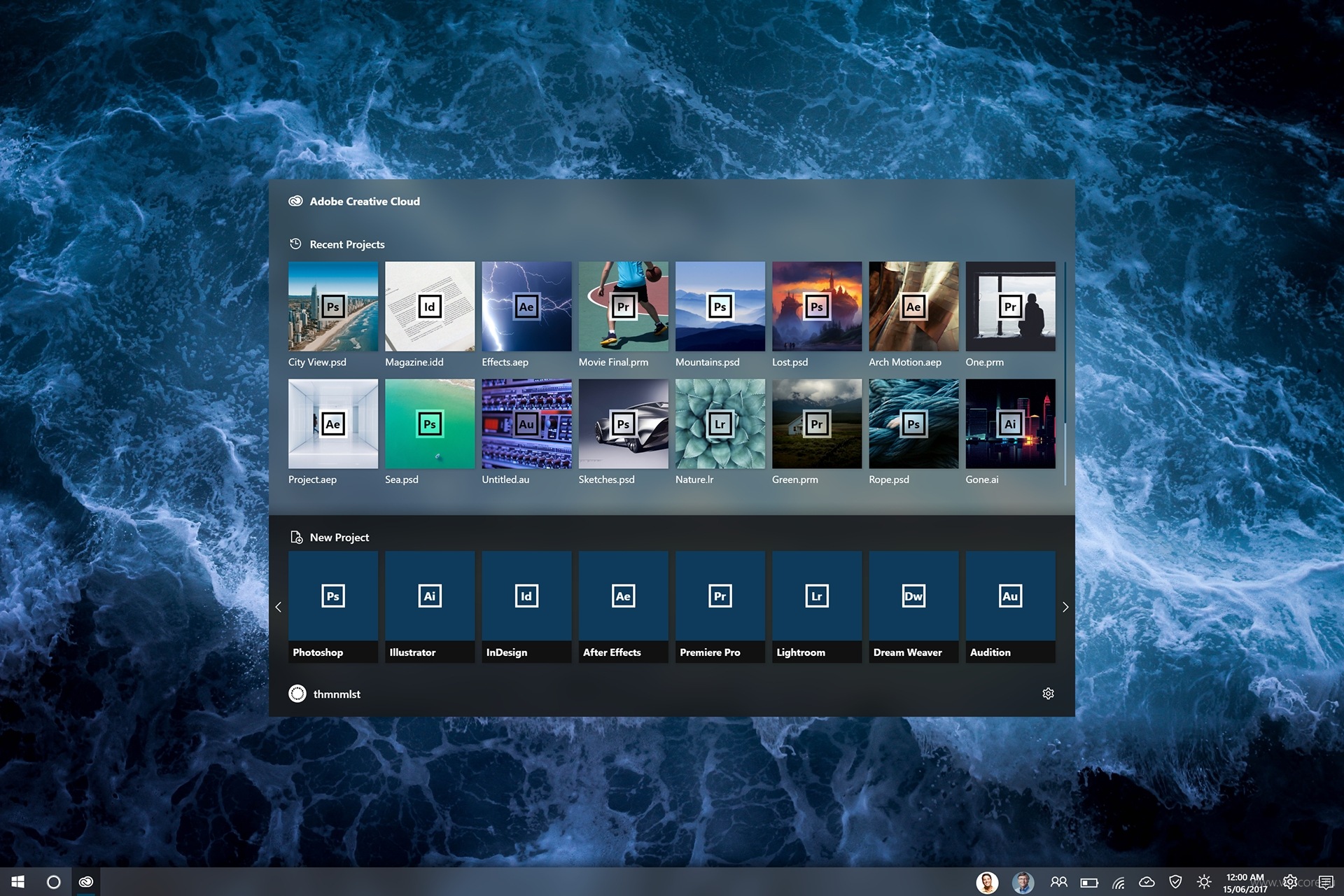Click the Untitled.au file name
The image size is (1344, 896).
505,479
